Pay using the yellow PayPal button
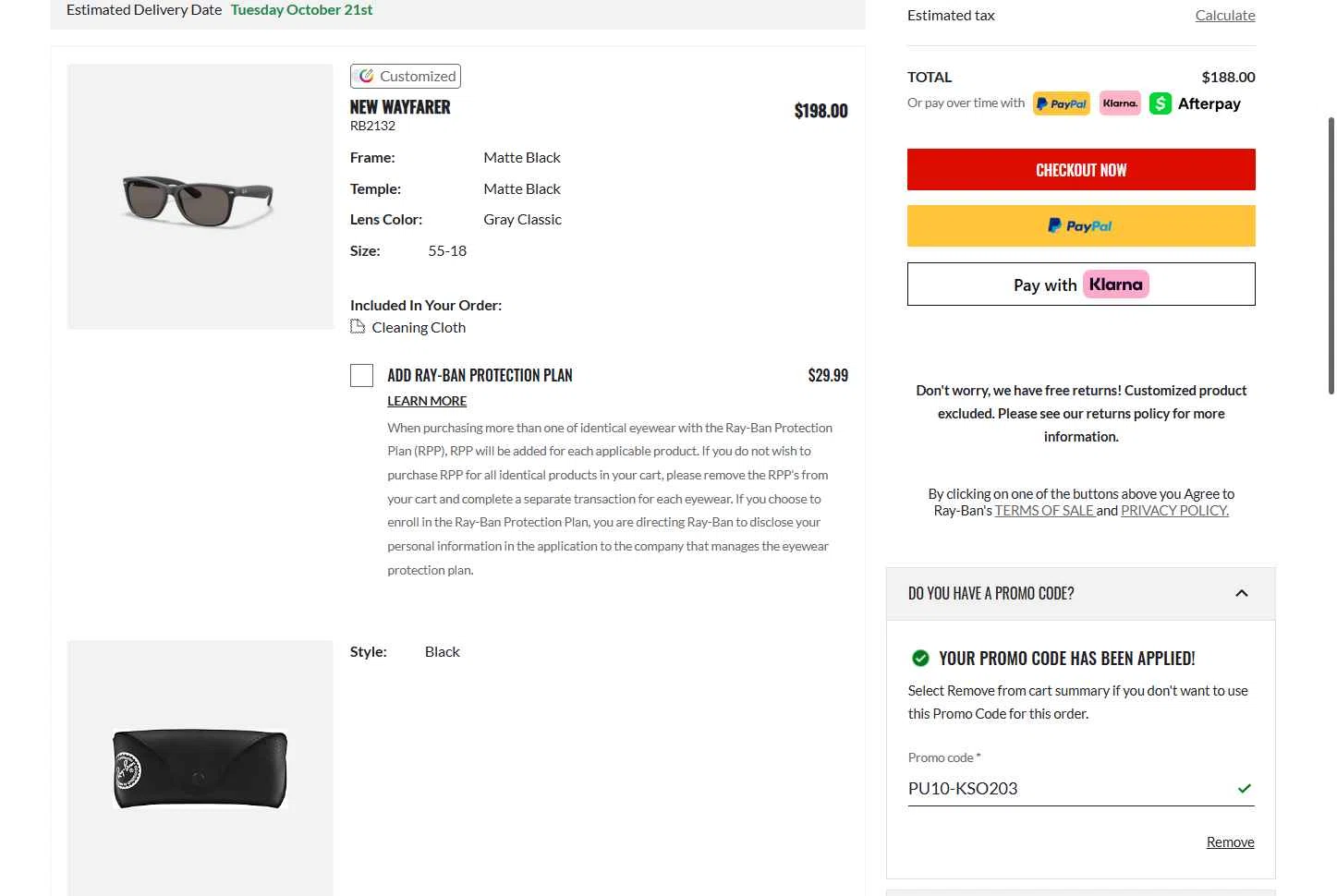The height and width of the screenshot is (896, 1337). point(1080,225)
